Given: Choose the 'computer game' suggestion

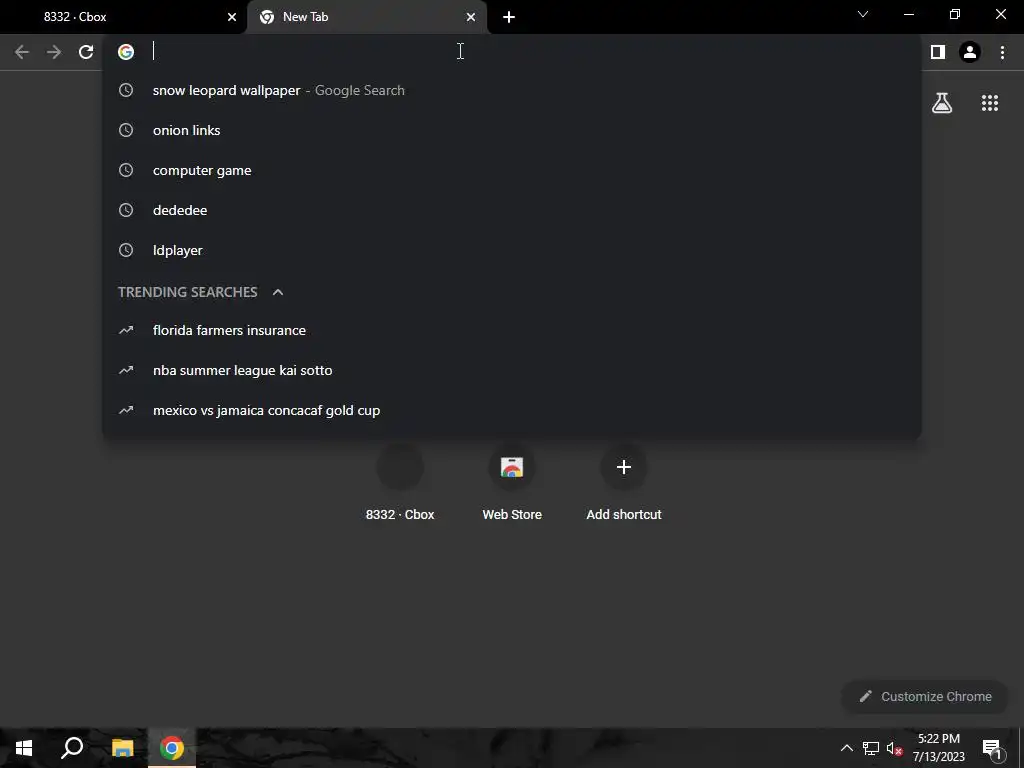Looking at the screenshot, I should pos(512,170).
